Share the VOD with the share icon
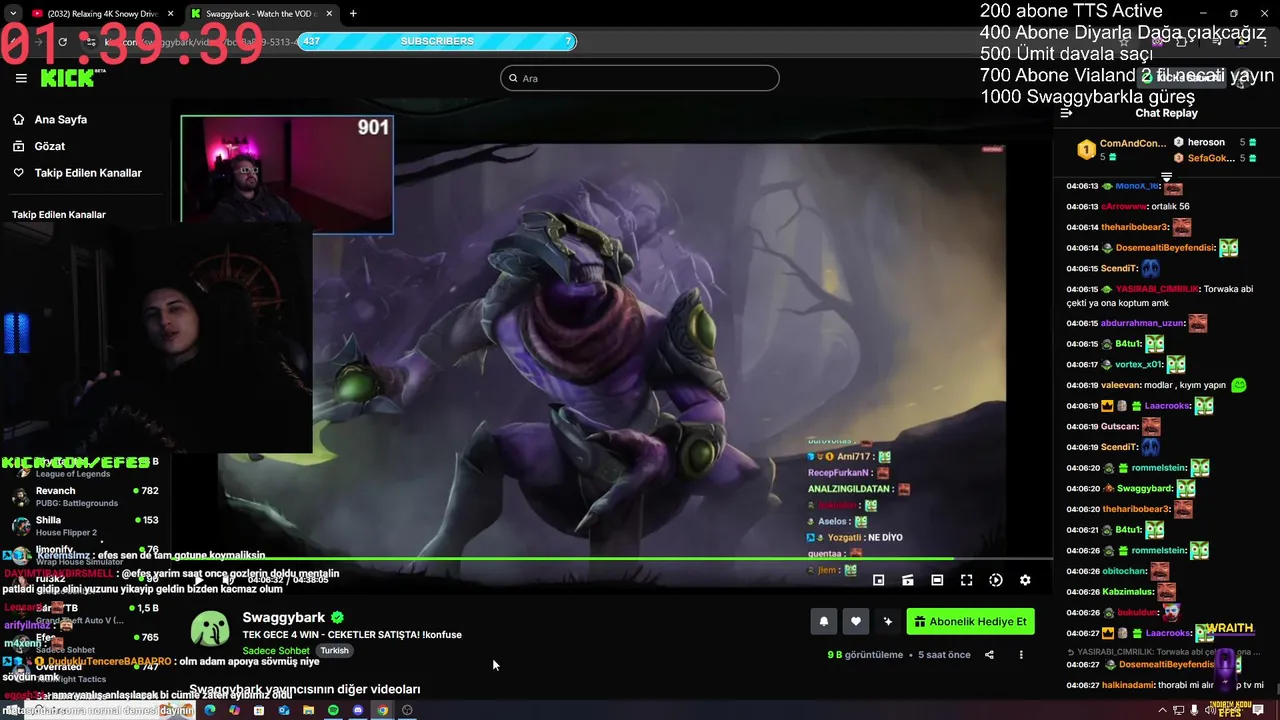1280x720 pixels. pyautogui.click(x=989, y=655)
